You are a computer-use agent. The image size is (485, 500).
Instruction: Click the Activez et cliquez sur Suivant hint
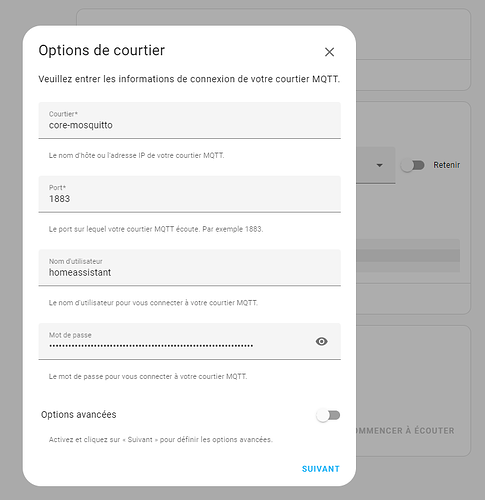point(161,440)
